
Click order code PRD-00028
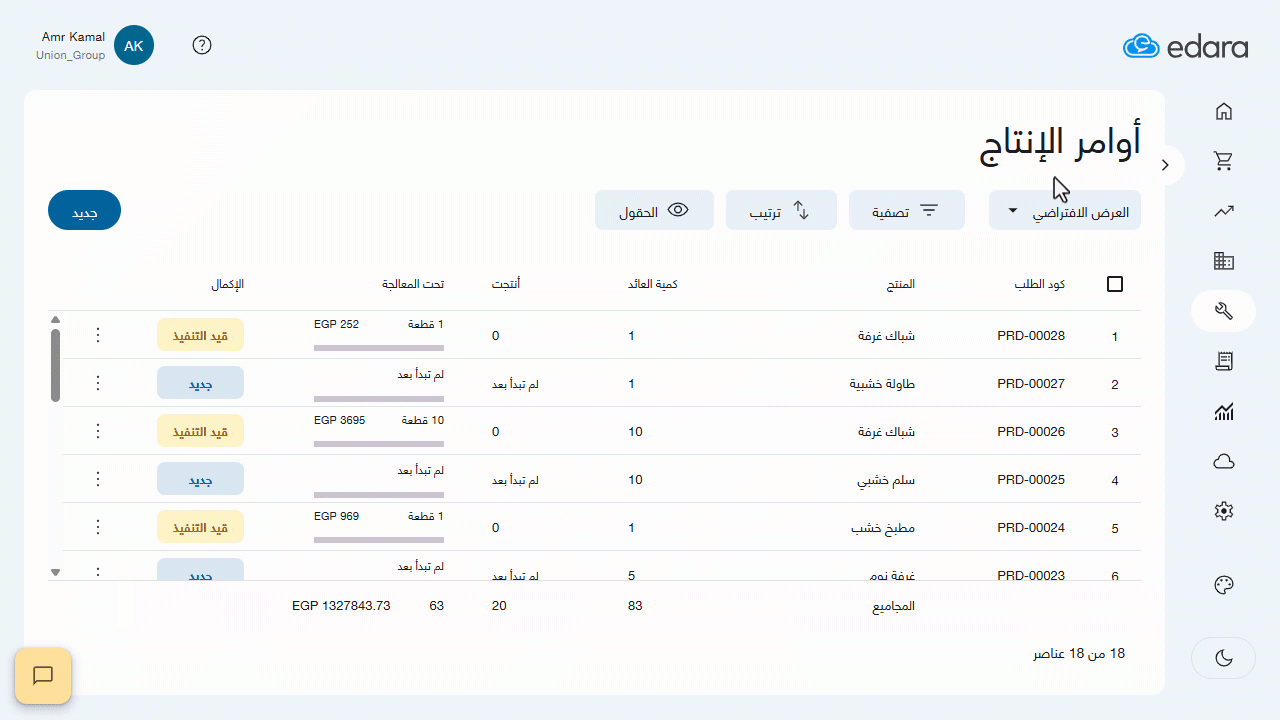[x=1031, y=336]
